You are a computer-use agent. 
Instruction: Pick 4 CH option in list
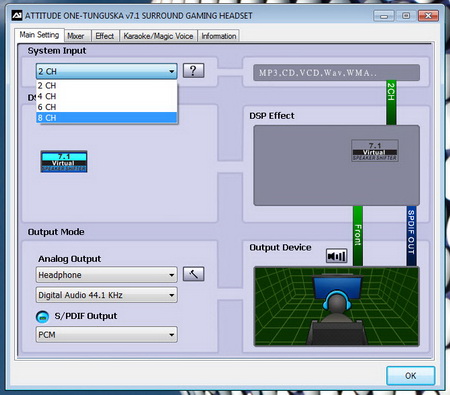[106, 96]
